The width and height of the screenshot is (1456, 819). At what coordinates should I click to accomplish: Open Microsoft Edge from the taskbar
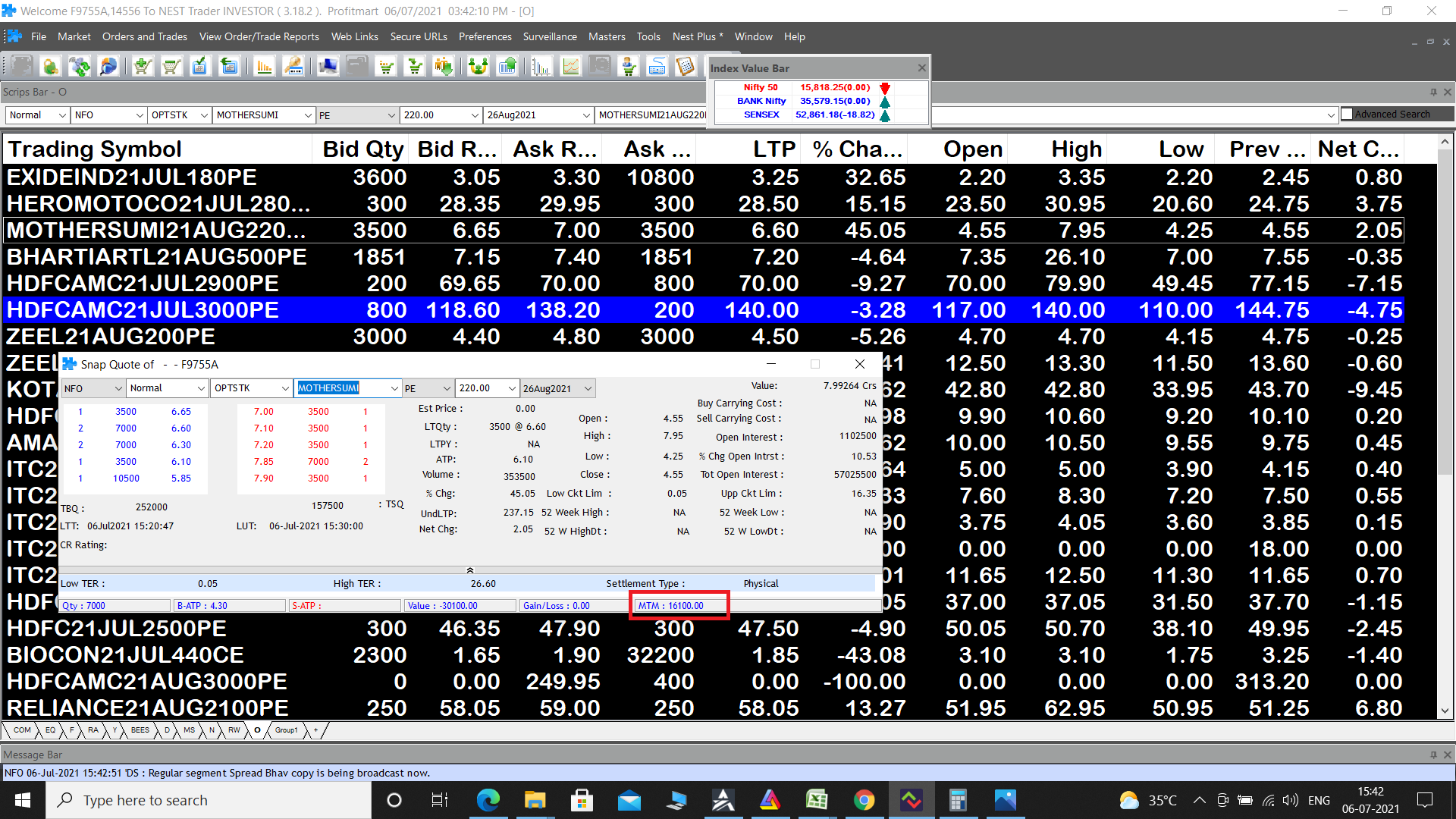click(x=488, y=800)
